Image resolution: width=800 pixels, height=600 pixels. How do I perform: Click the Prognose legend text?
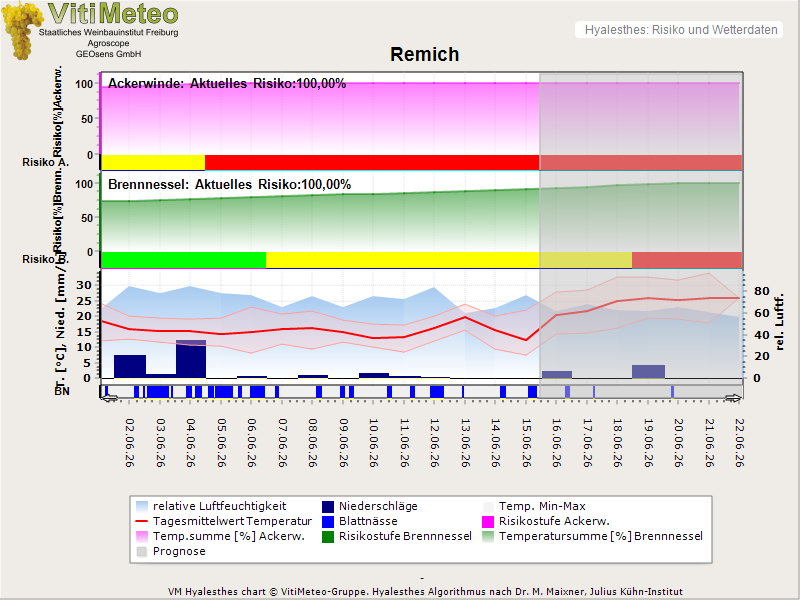[x=179, y=551]
